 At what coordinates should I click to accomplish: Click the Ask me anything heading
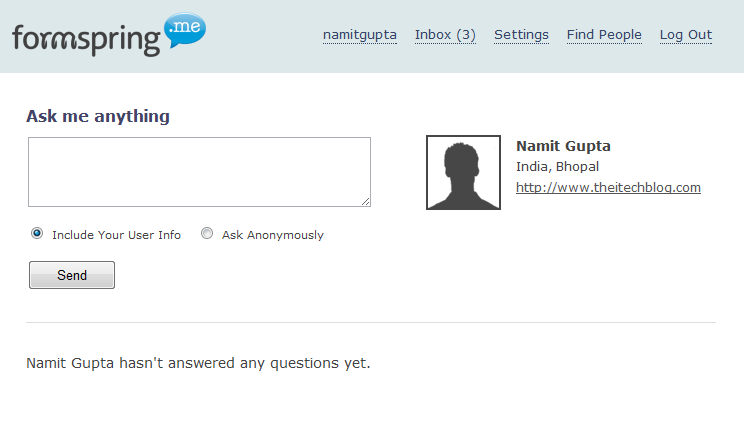pos(98,116)
